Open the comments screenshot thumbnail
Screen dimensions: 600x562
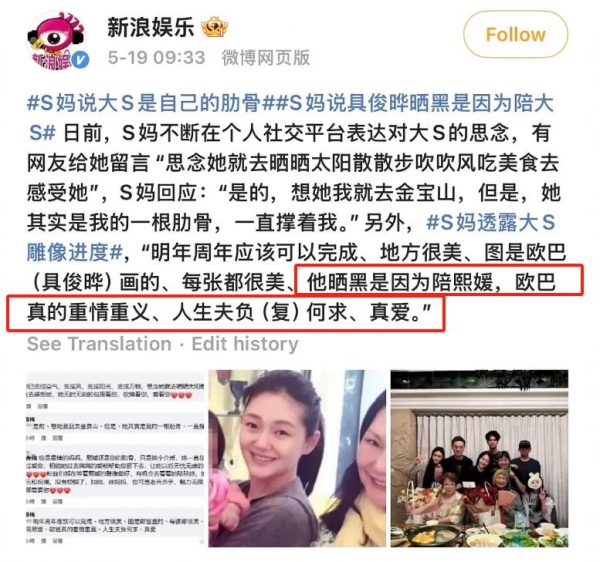(115, 458)
